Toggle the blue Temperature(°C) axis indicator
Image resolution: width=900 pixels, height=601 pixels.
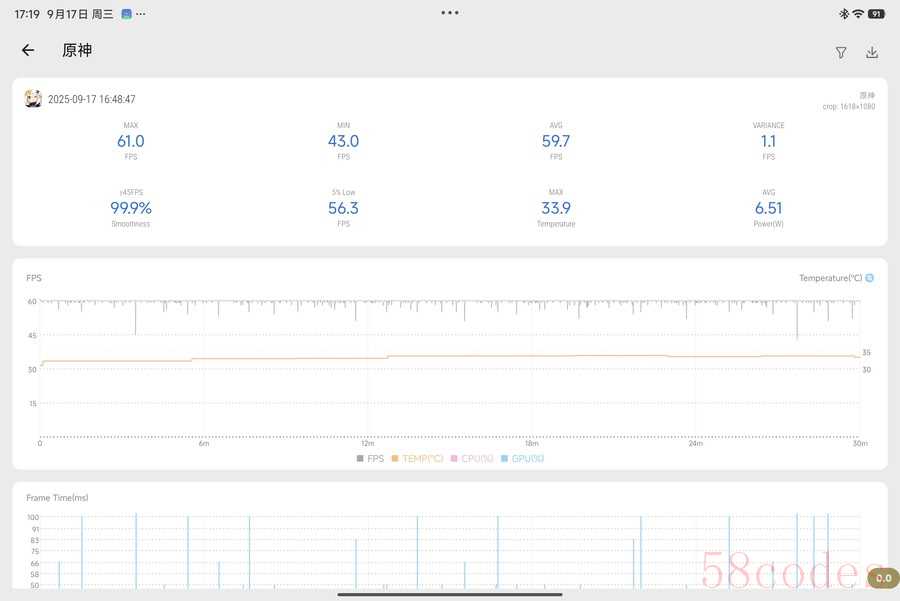[870, 278]
